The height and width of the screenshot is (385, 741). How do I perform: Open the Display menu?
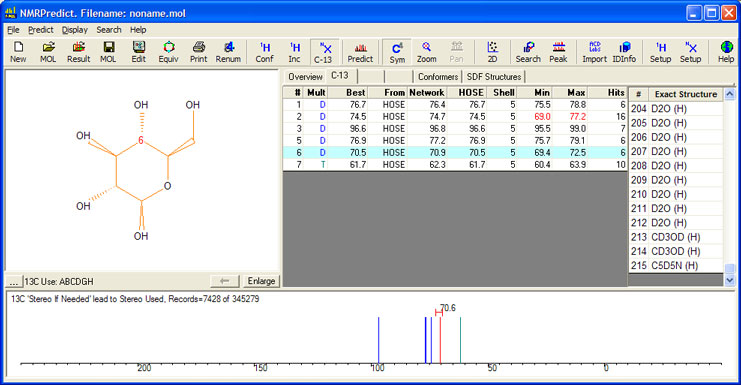pyautogui.click(x=75, y=30)
